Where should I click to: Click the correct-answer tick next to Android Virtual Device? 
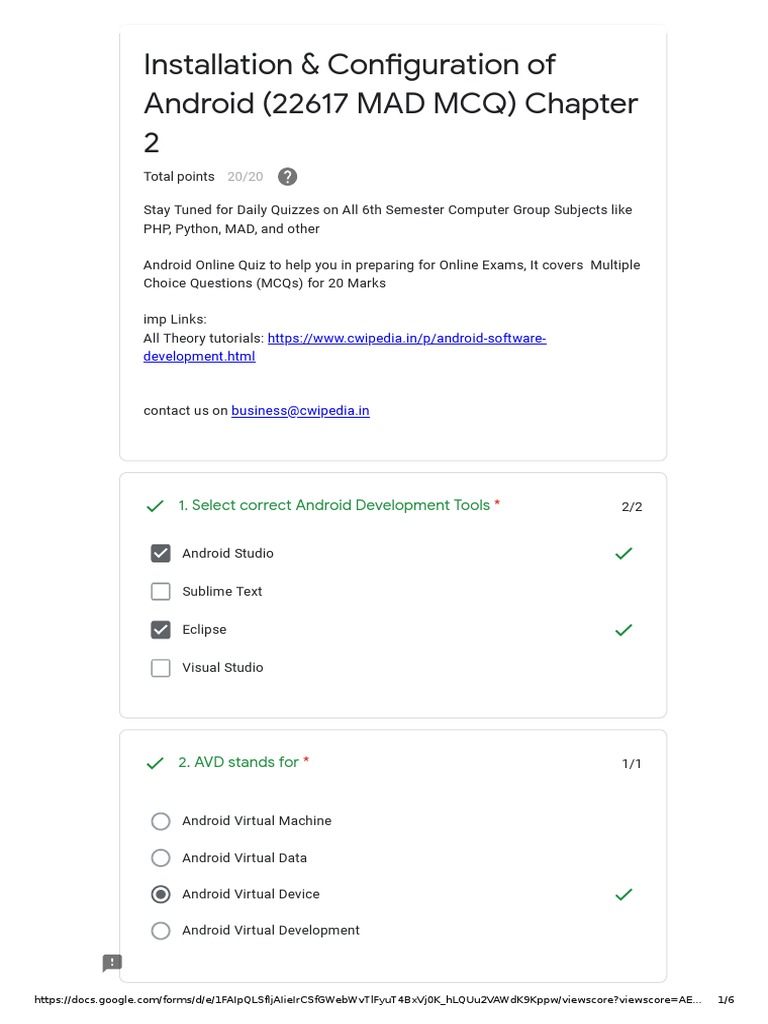tap(624, 895)
